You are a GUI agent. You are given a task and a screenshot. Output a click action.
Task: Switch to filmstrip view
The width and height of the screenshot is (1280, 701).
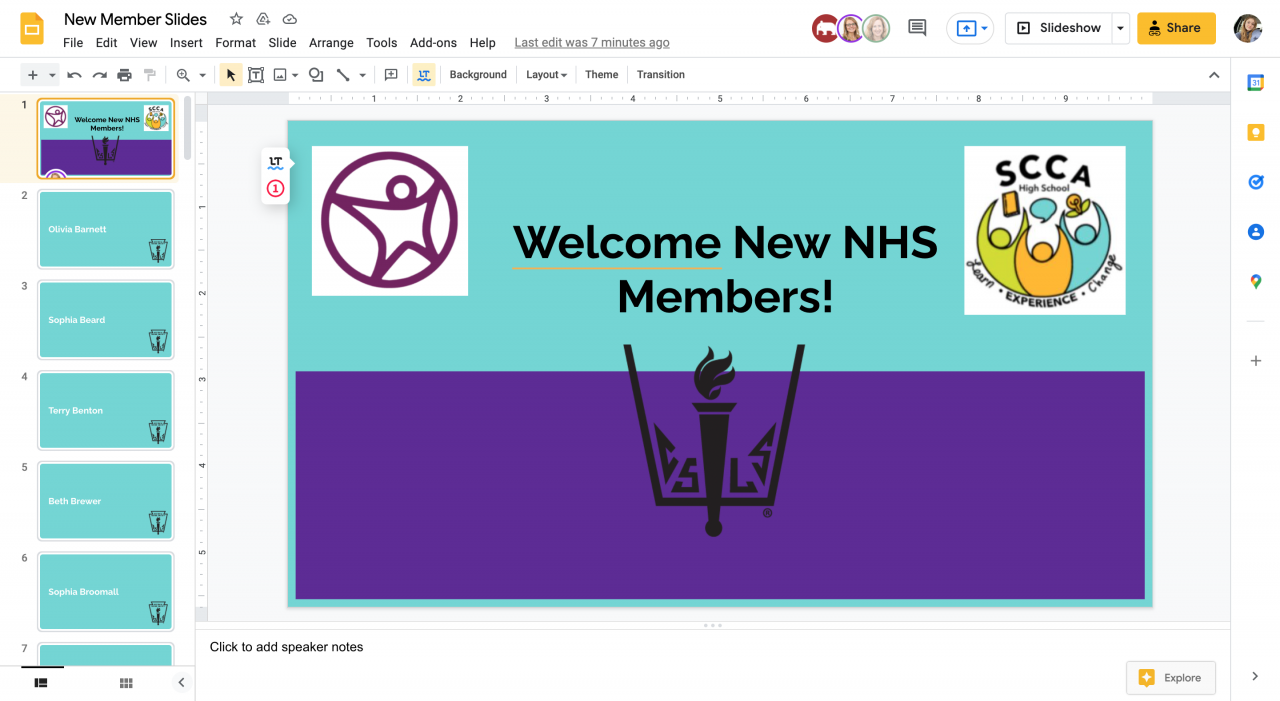click(x=41, y=683)
